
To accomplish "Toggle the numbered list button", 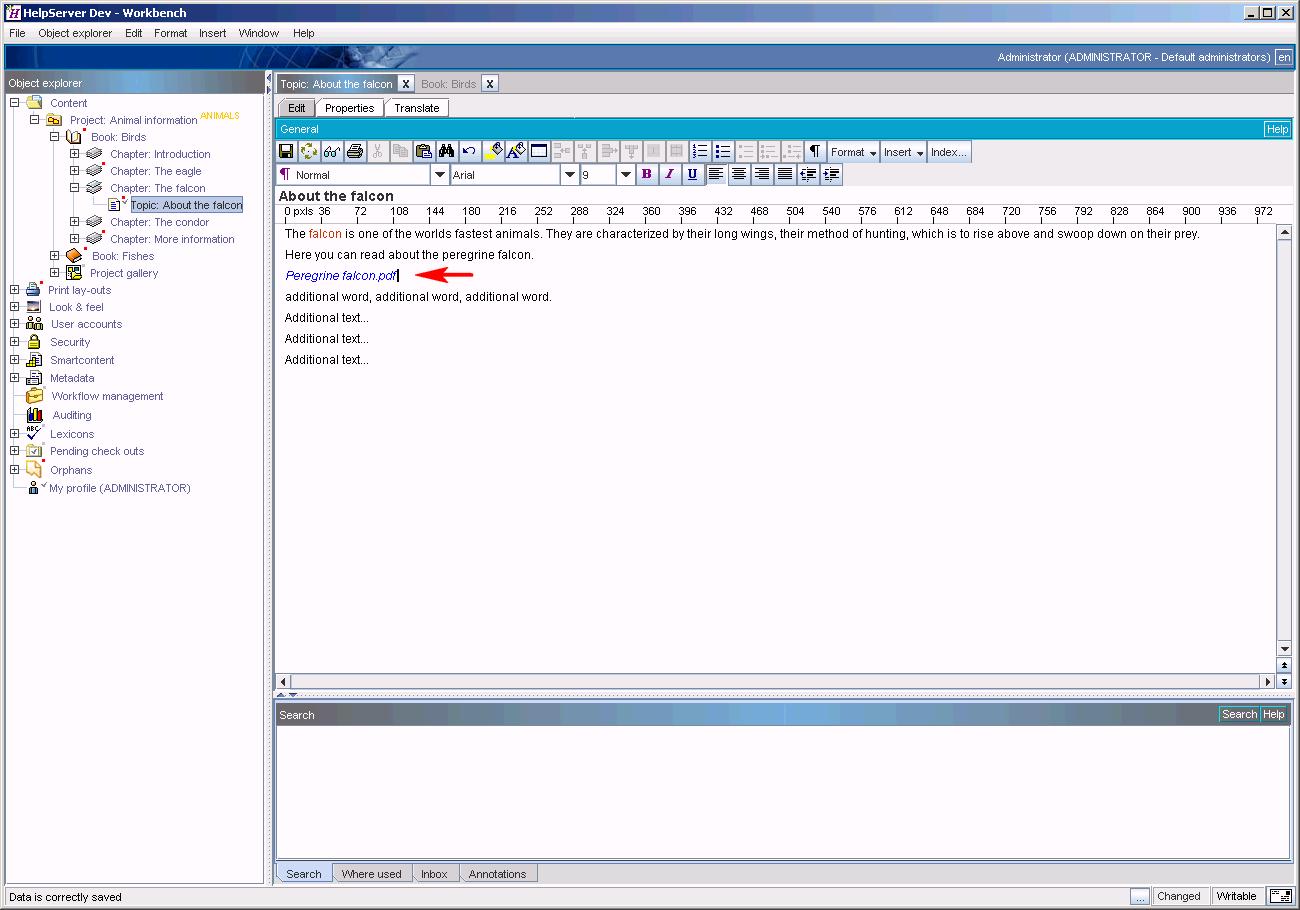I will click(700, 152).
